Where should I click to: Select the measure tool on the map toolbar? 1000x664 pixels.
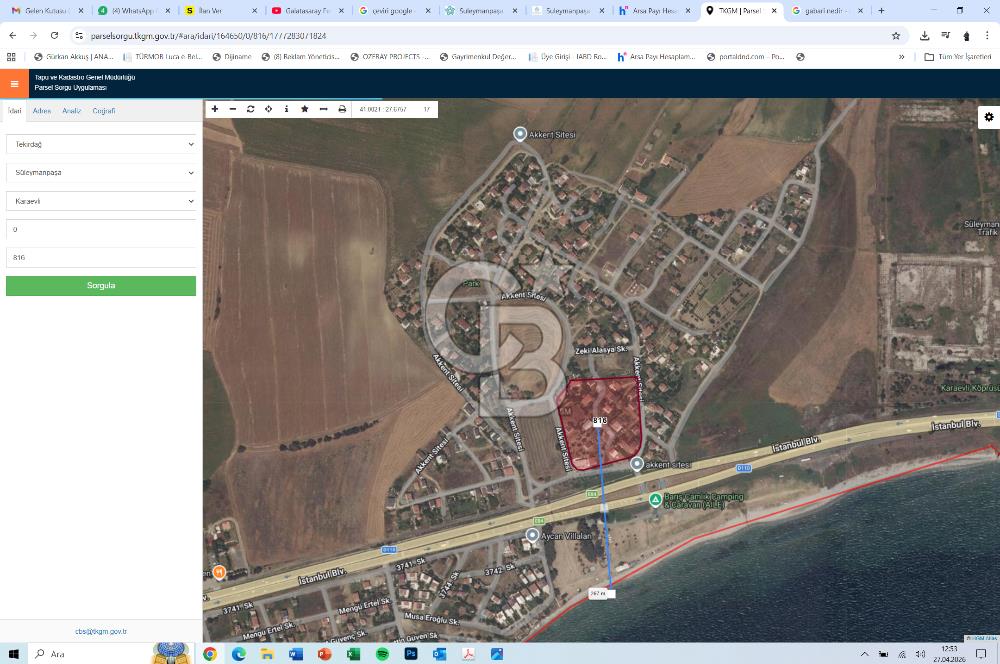(x=324, y=108)
